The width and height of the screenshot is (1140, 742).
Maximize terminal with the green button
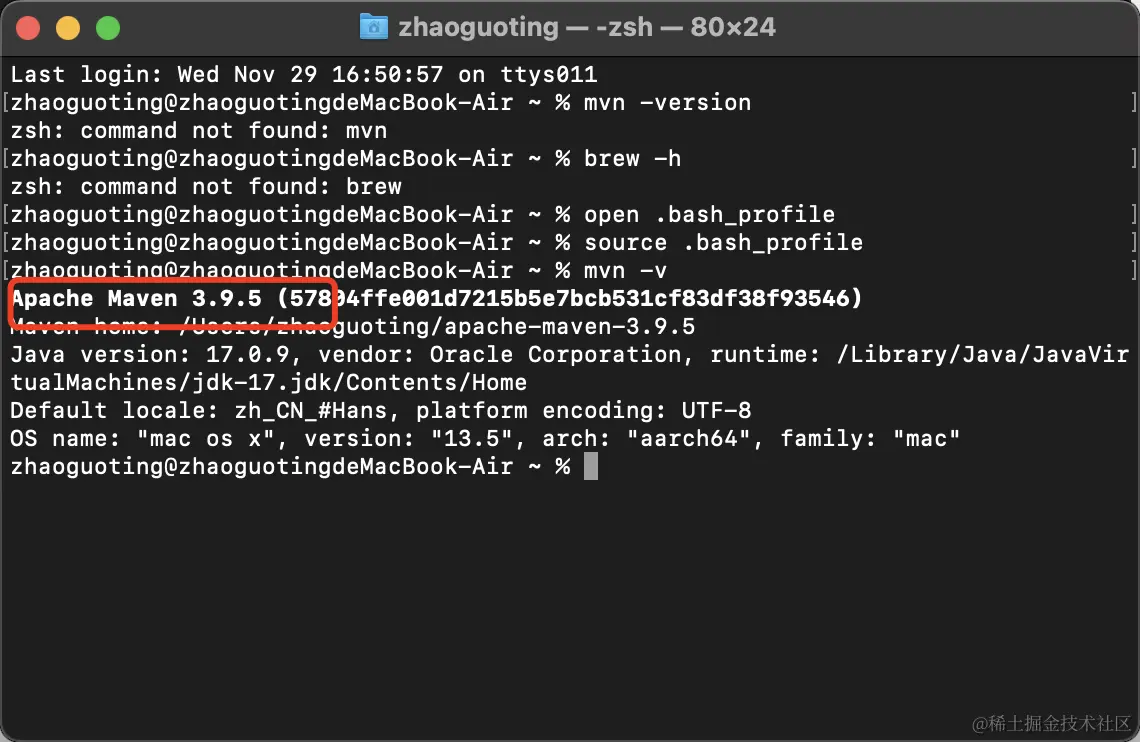point(108,28)
